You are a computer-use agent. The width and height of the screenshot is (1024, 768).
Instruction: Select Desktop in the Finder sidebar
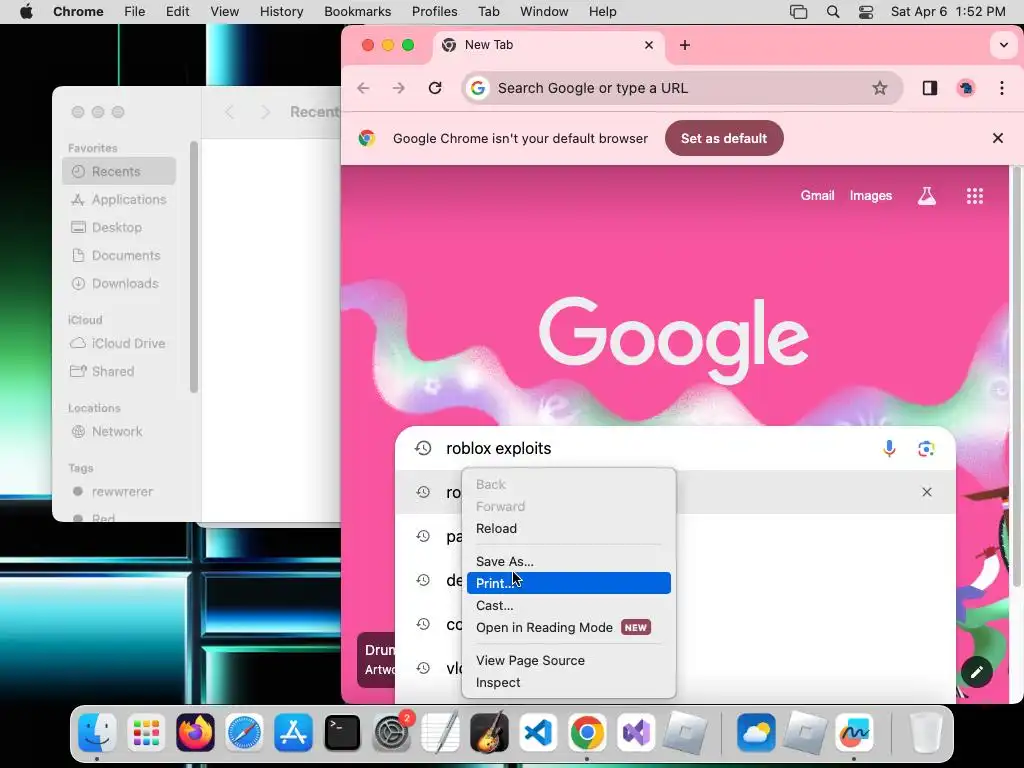[x=119, y=227]
